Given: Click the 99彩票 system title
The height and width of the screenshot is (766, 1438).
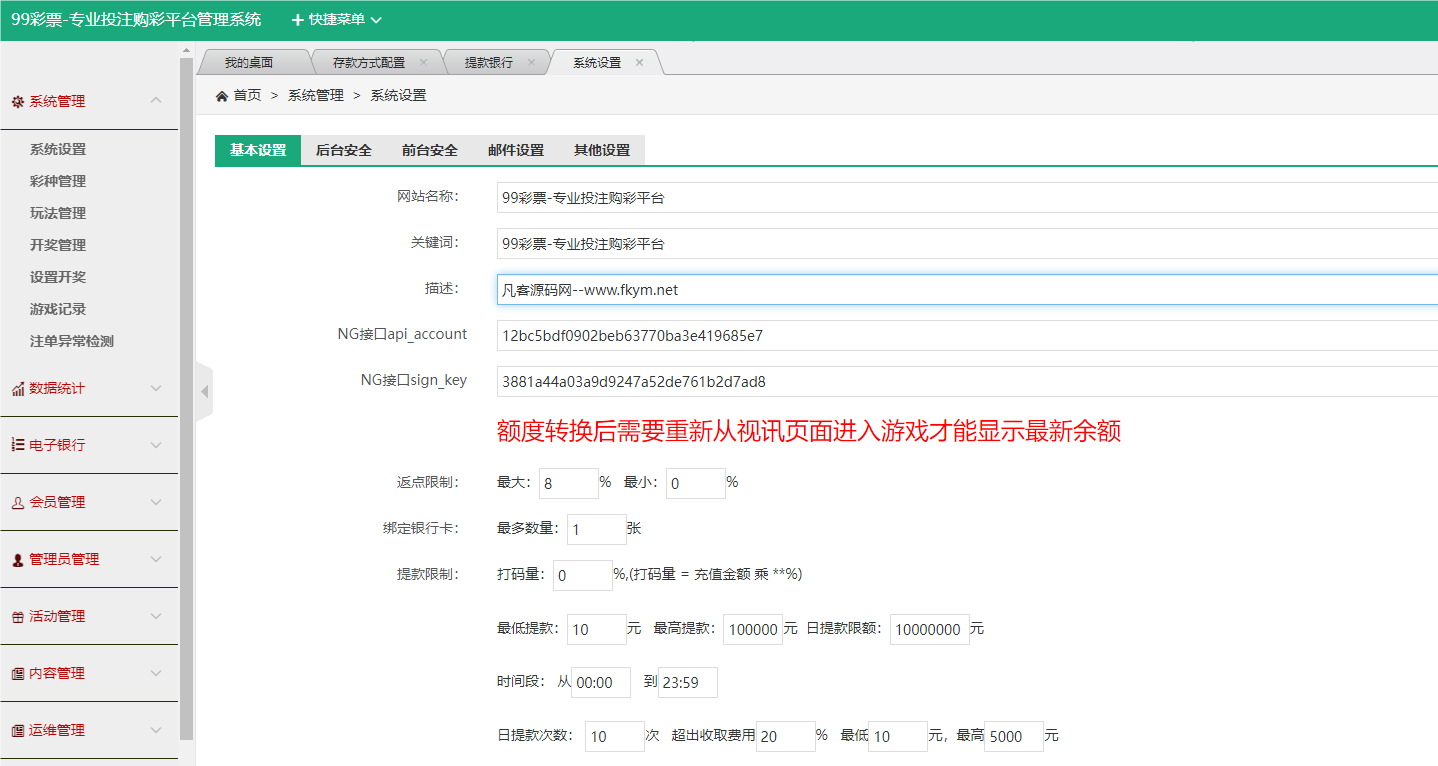Looking at the screenshot, I should pos(136,19).
